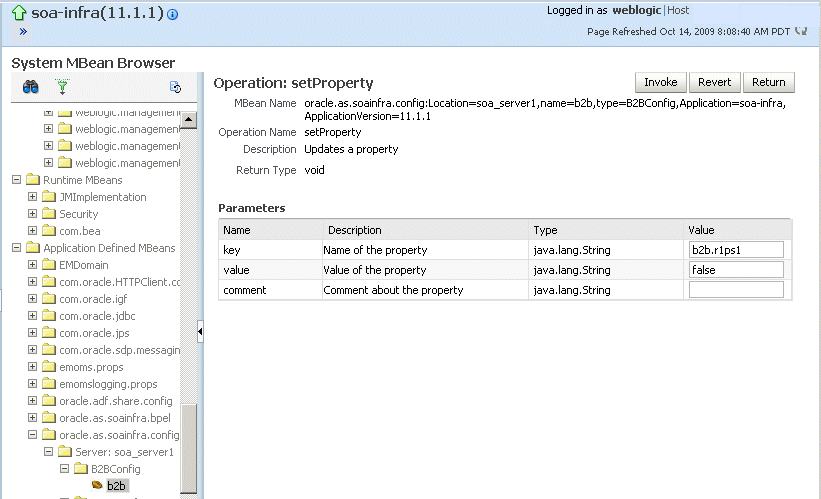Click the B2BConfig folder icon

coord(81,468)
